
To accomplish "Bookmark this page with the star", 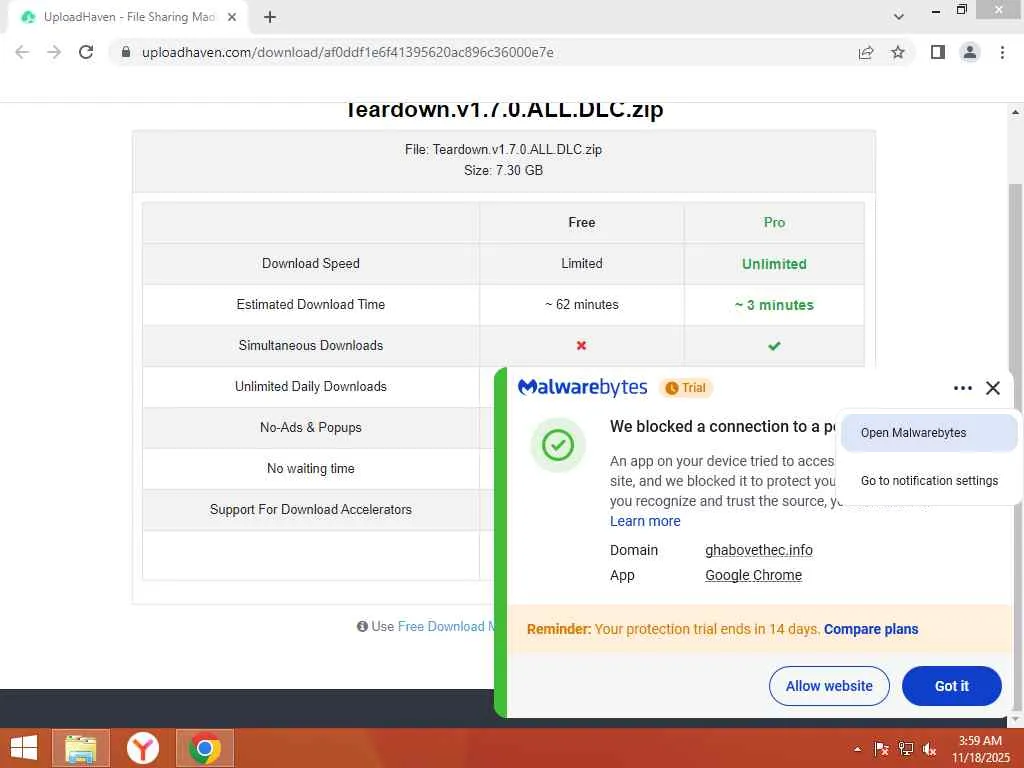I will click(x=898, y=52).
